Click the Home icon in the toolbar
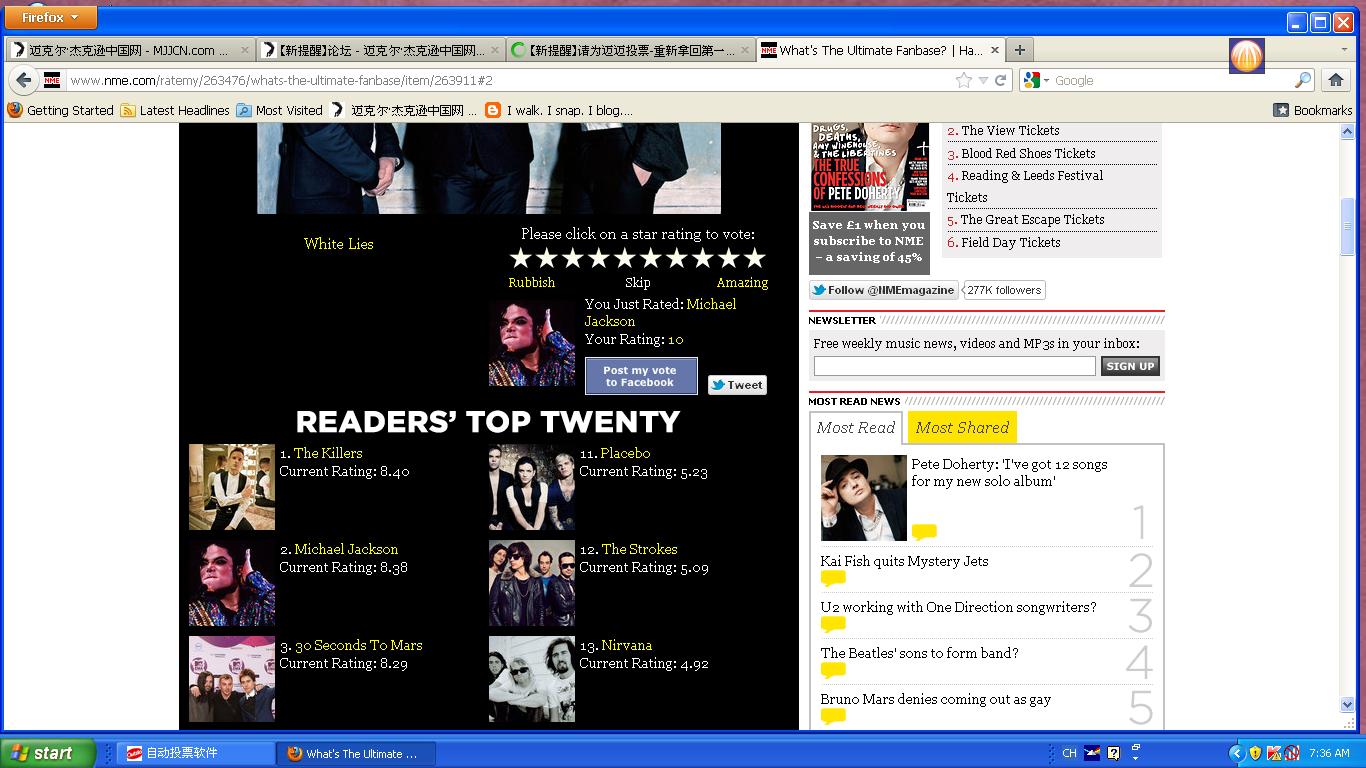The image size is (1366, 768). (1335, 80)
